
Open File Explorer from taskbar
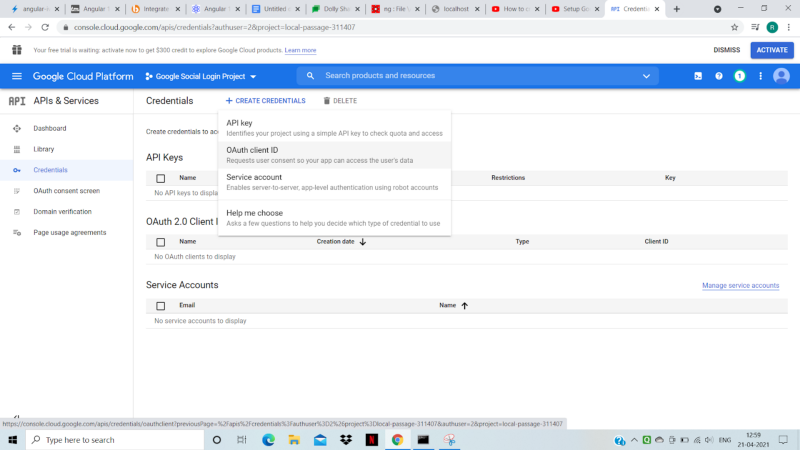(294, 440)
